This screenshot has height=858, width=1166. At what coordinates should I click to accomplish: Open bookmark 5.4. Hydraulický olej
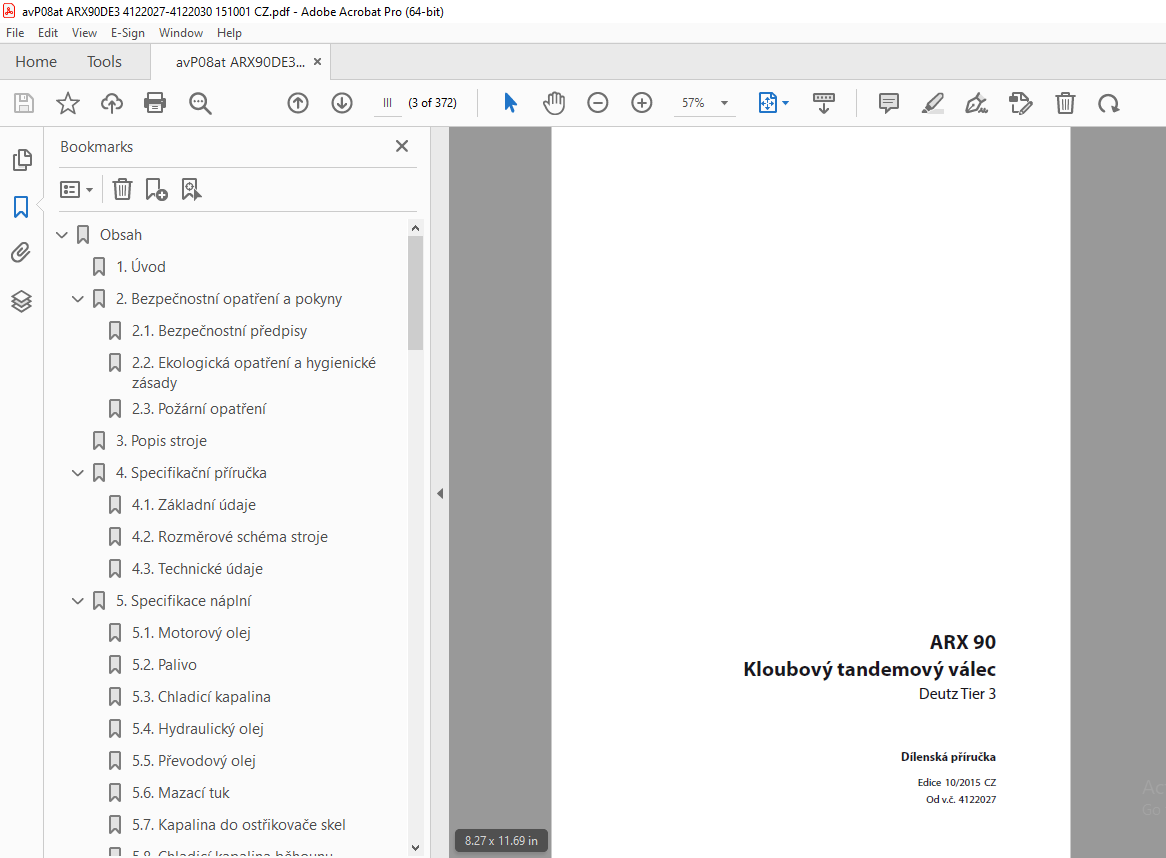click(198, 729)
